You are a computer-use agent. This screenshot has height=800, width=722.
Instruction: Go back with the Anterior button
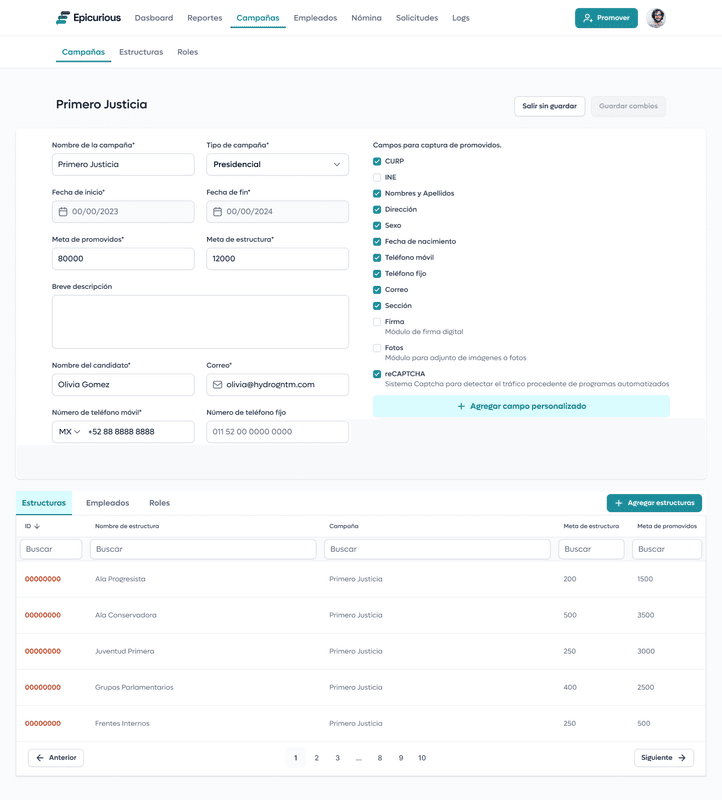pos(56,758)
